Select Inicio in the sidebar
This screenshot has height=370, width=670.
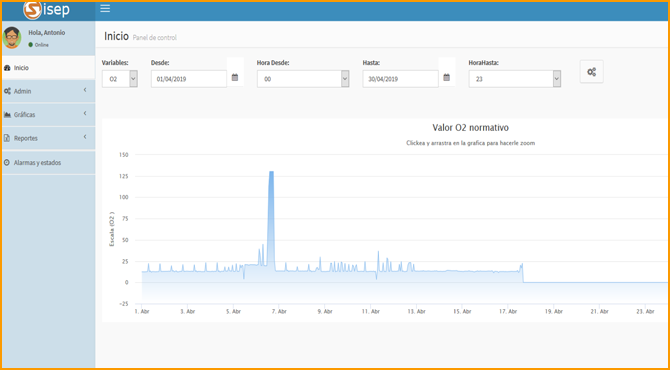[x=48, y=68]
